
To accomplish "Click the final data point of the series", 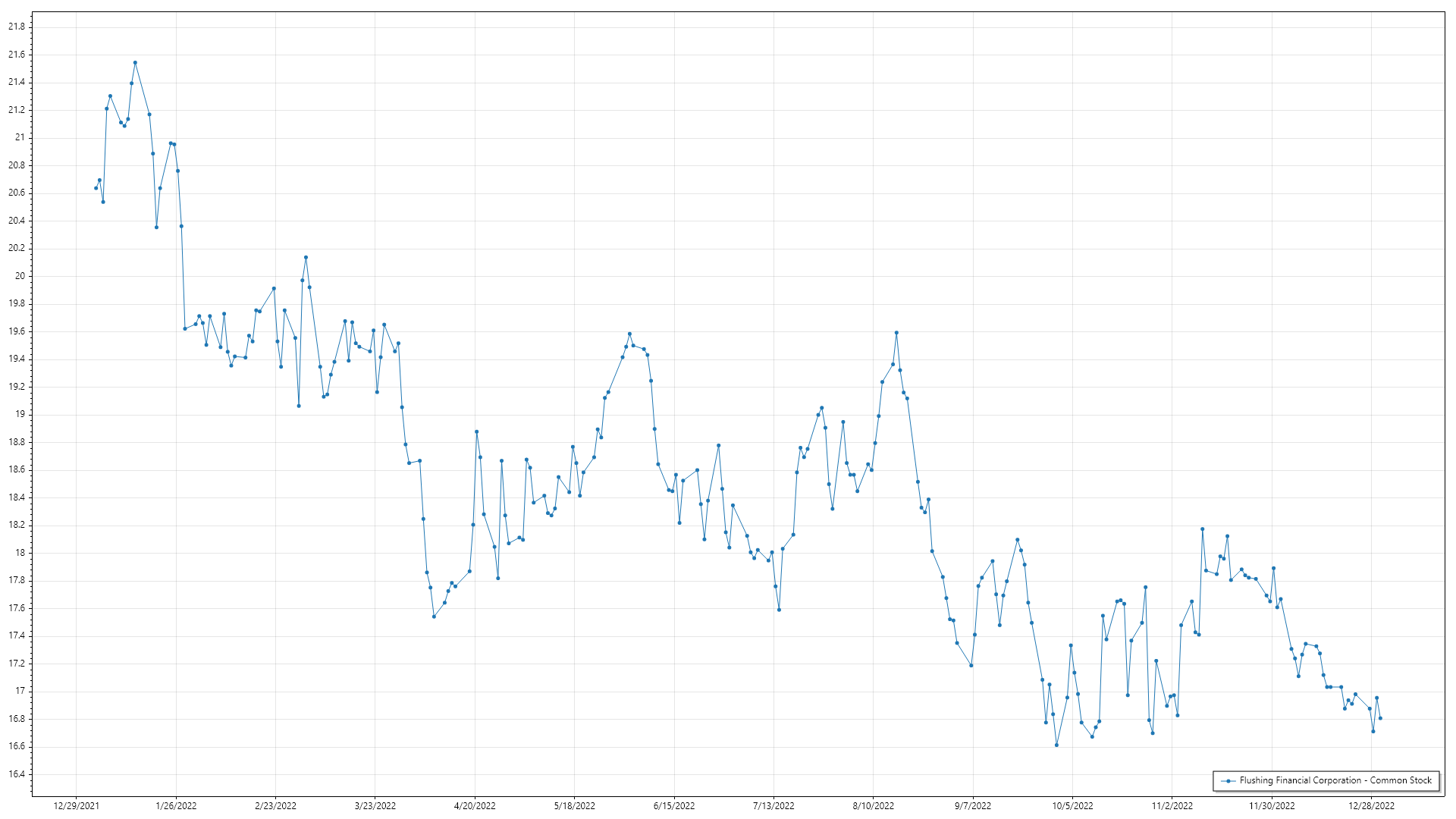I will [1380, 718].
